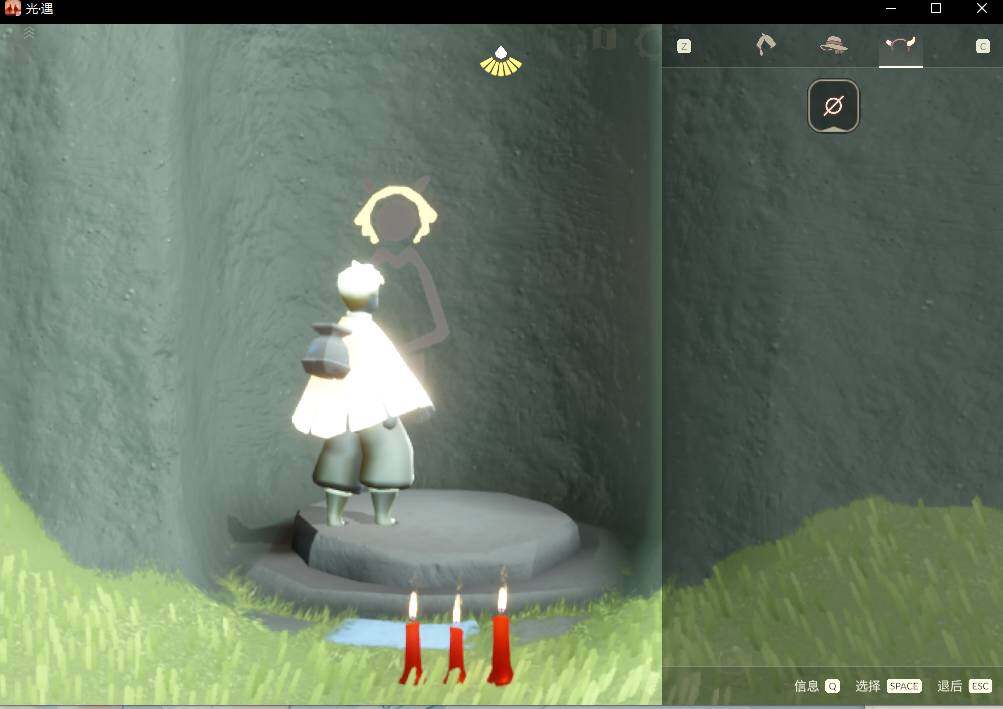Click the 光遇 app icon in title bar
1003x709 pixels.
pos(13,8)
